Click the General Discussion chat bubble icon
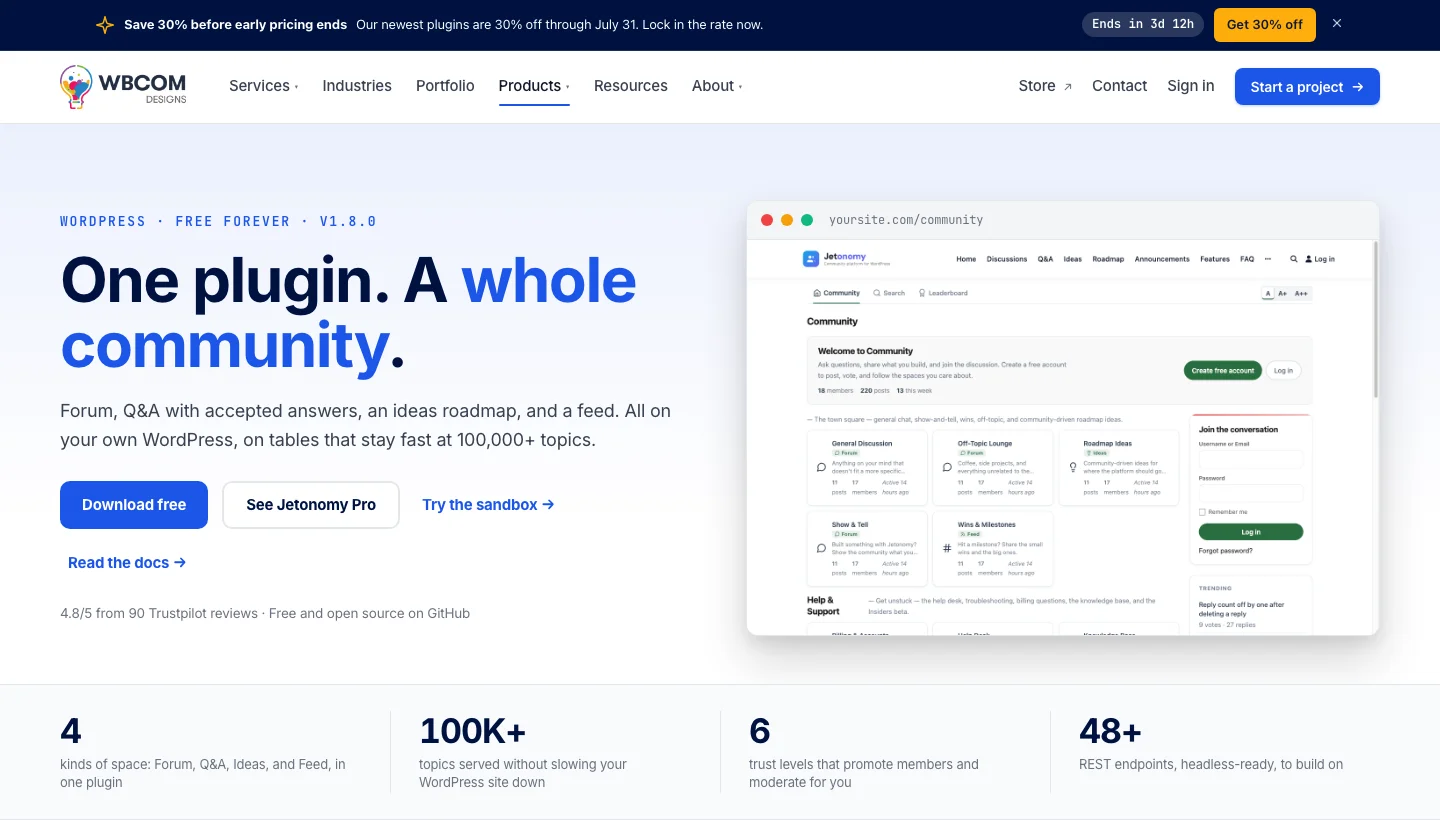The width and height of the screenshot is (1440, 820). tap(821, 467)
